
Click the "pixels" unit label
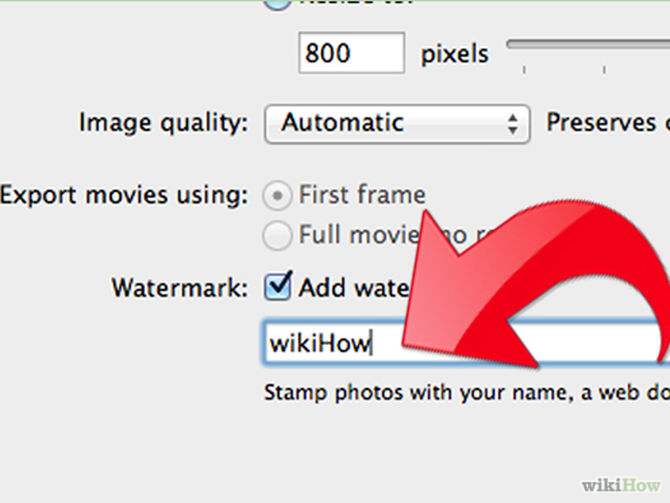[455, 53]
